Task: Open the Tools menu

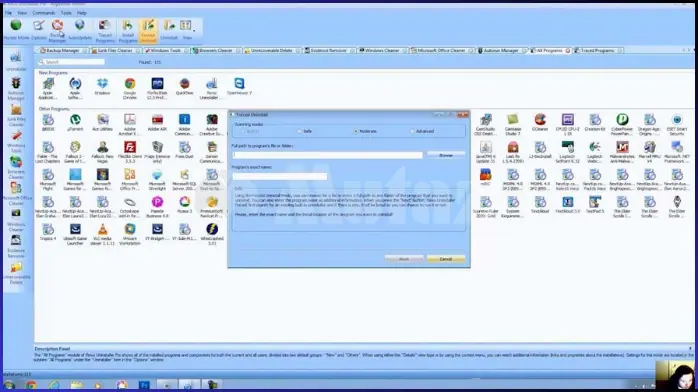Action: pos(66,13)
